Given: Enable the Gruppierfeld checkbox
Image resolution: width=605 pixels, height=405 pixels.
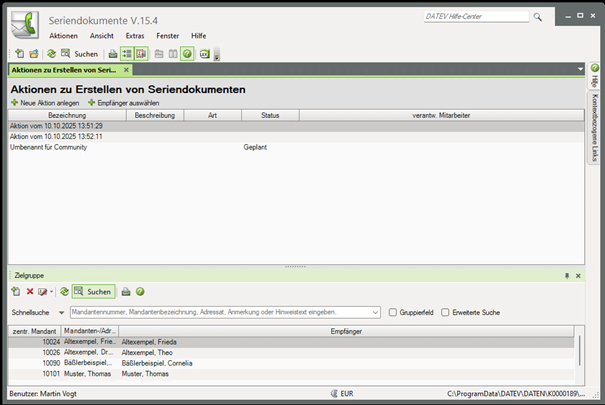Looking at the screenshot, I should pos(393,312).
